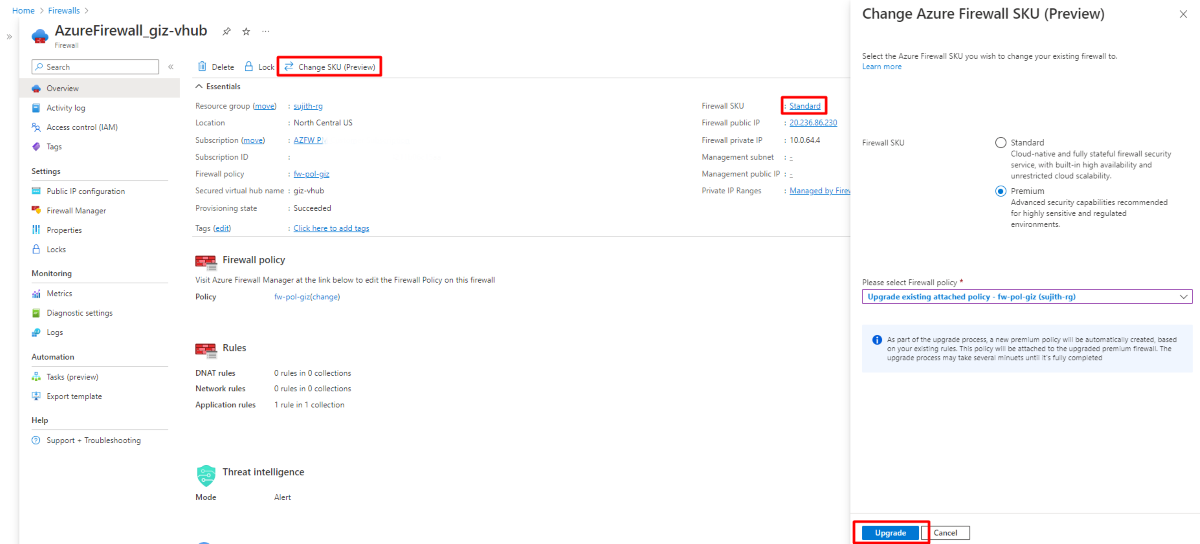
Task: Open the fw-pol-giz firewall policy link in Essentials
Action: point(311,174)
